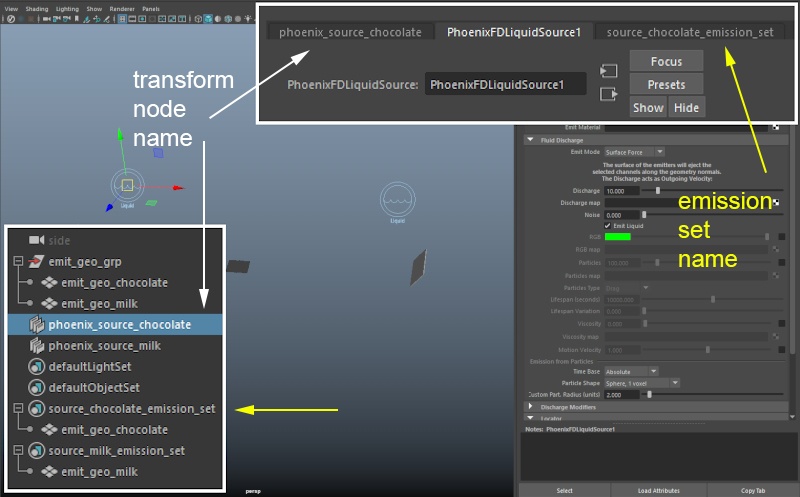Switch to phoenix_source_chocolate tab

(350, 32)
